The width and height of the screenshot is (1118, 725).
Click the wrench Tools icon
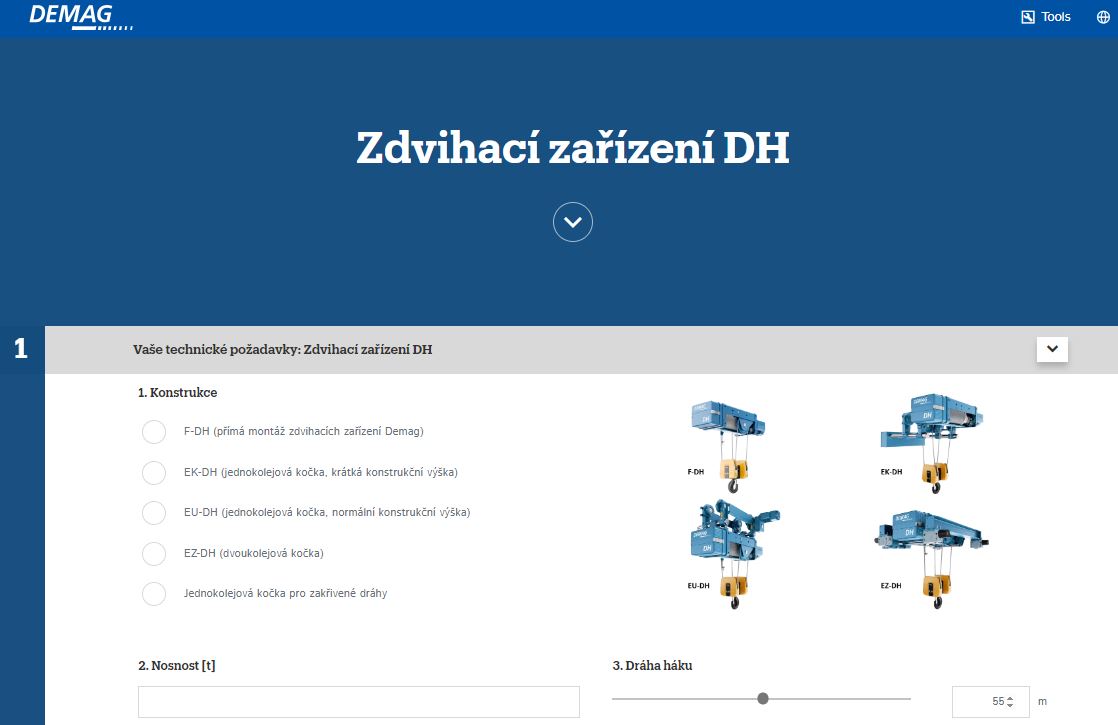pyautogui.click(x=1027, y=17)
